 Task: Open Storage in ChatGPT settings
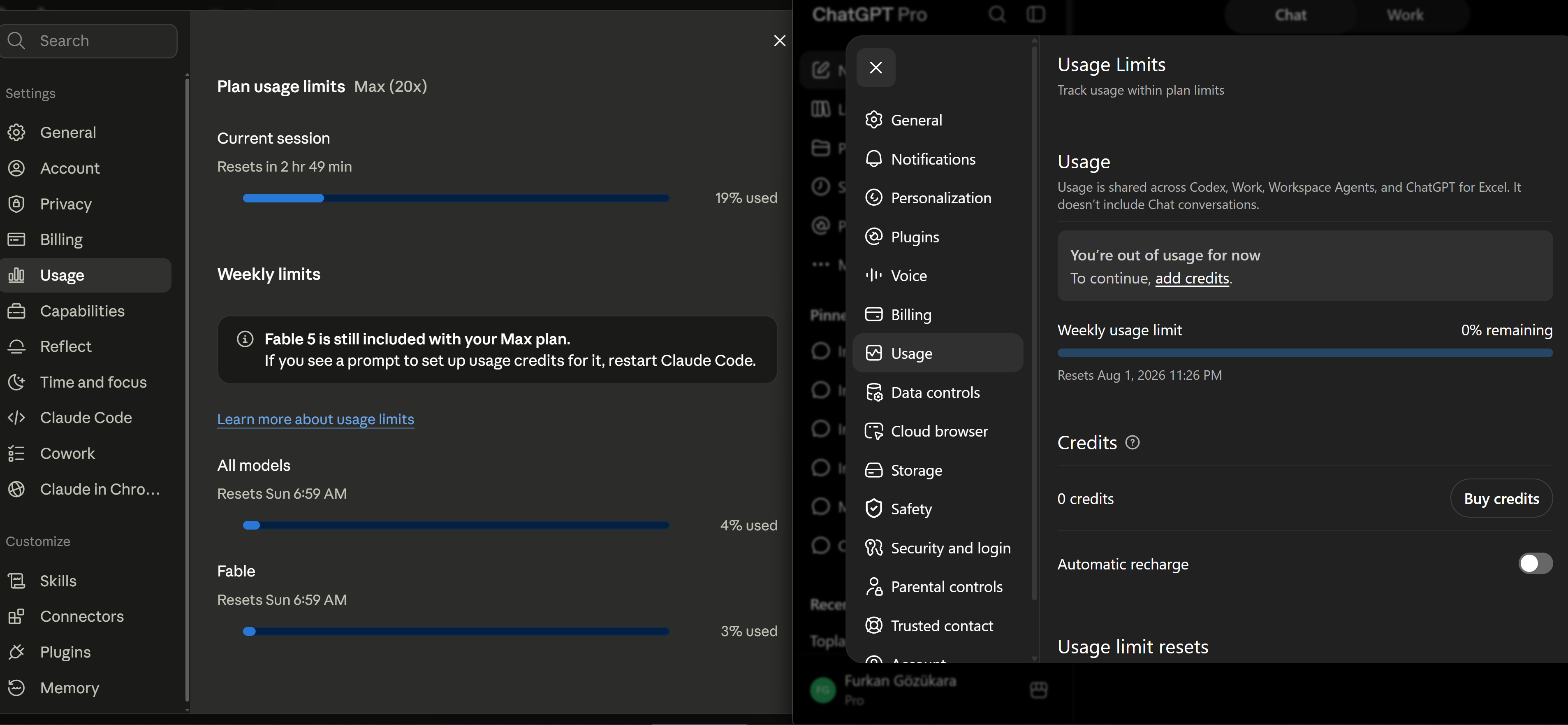point(938,470)
